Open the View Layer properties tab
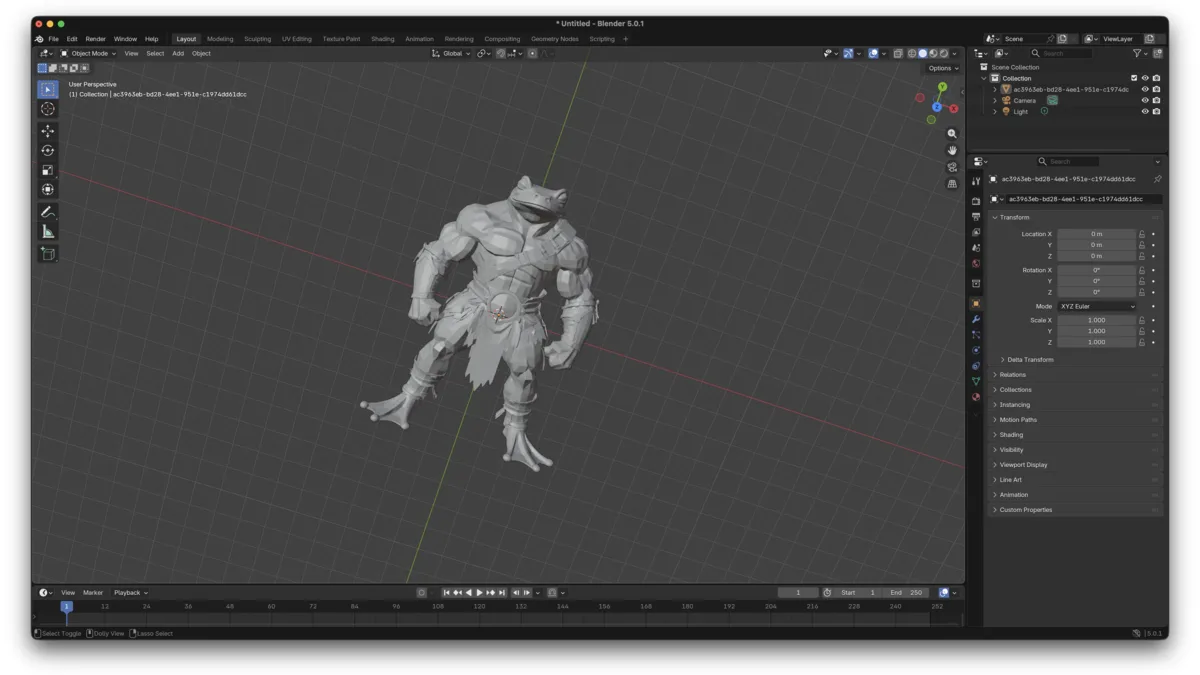The height and width of the screenshot is (675, 1200). pyautogui.click(x=976, y=232)
